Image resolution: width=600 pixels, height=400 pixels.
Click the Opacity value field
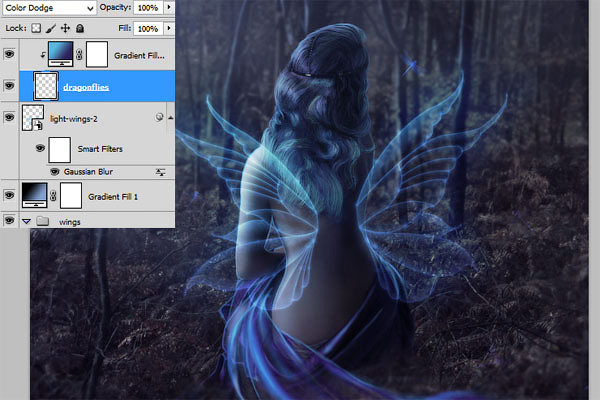click(148, 7)
